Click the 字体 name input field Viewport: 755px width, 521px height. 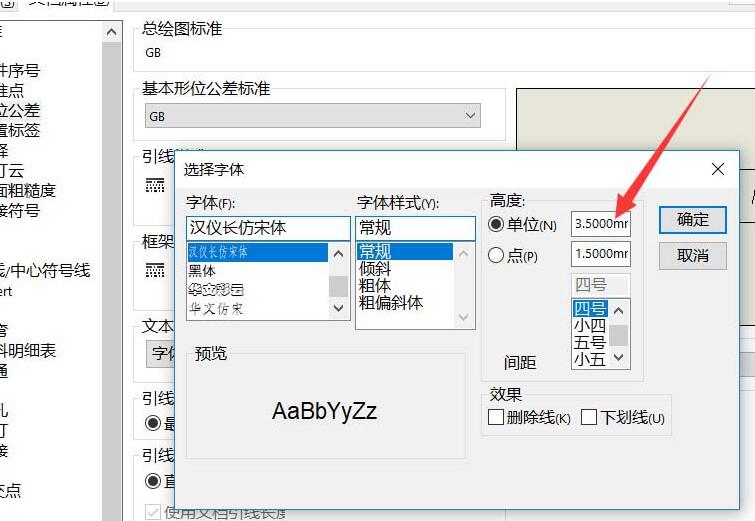[268, 228]
